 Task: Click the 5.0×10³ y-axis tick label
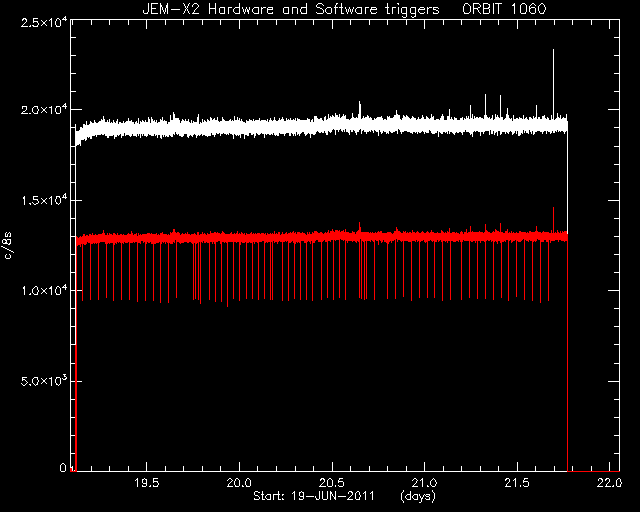click(x=44, y=381)
